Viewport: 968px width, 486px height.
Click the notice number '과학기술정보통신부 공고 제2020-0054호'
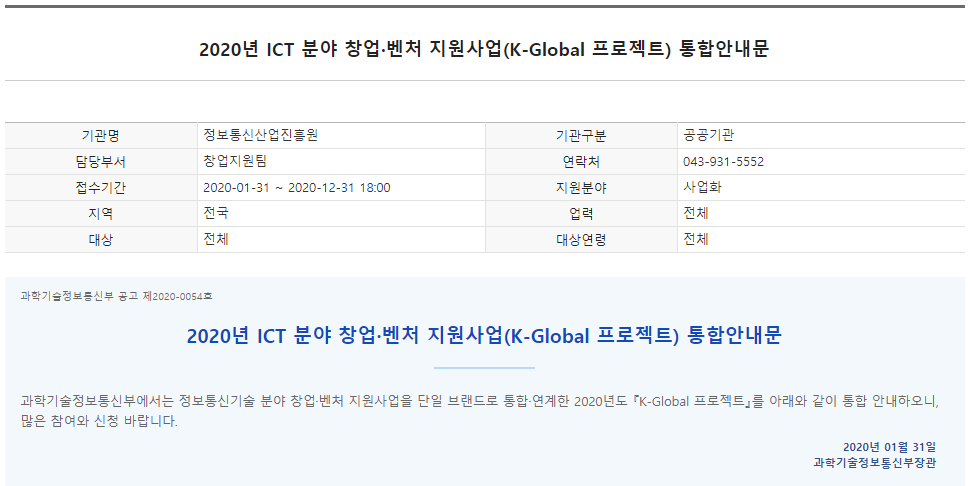(x=116, y=296)
